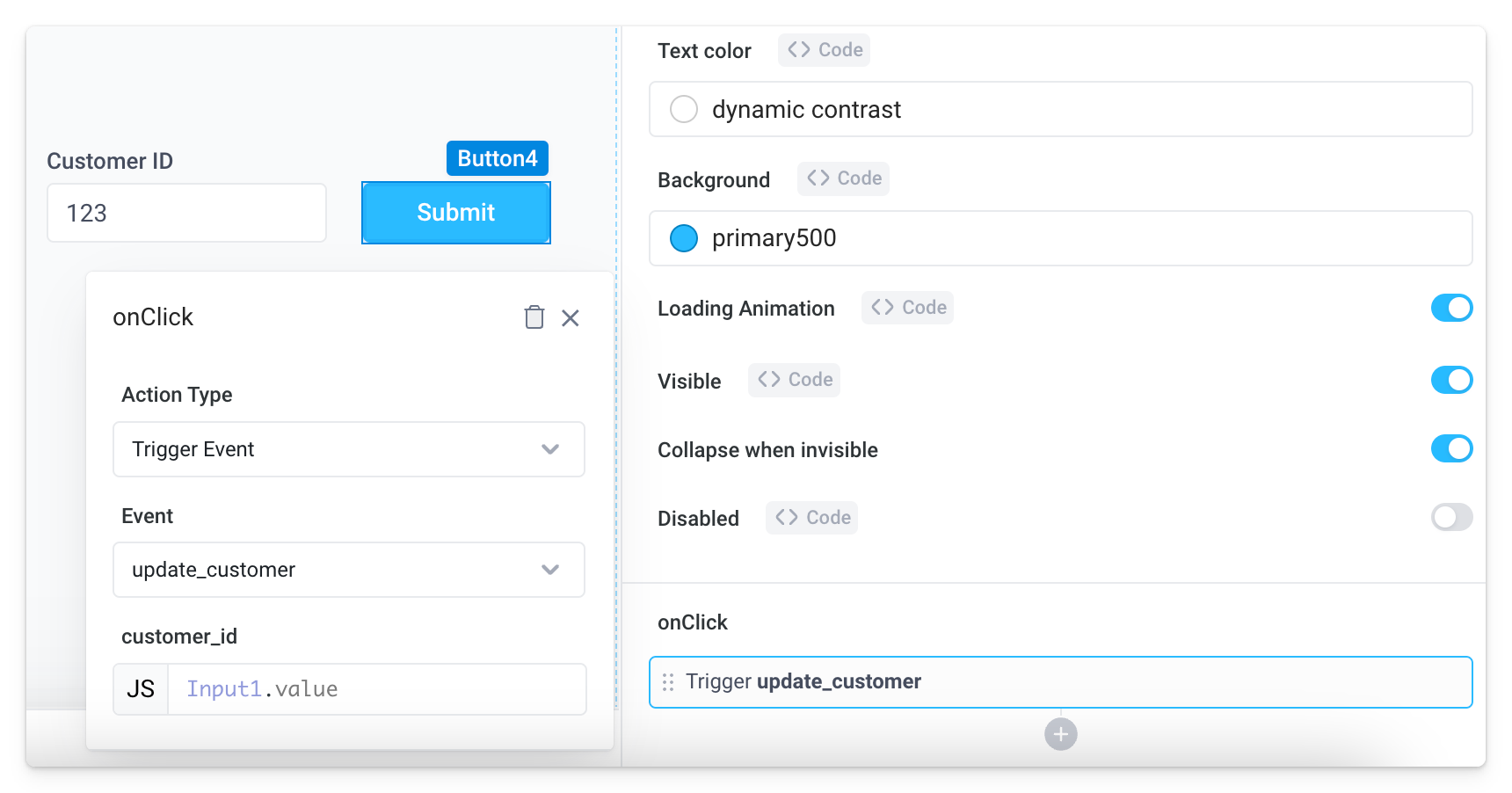
Task: Turn off the Visible toggle
Action: click(x=1451, y=380)
